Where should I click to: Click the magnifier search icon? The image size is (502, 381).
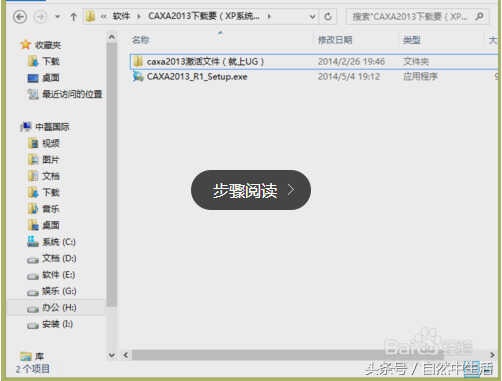[x=479, y=16]
